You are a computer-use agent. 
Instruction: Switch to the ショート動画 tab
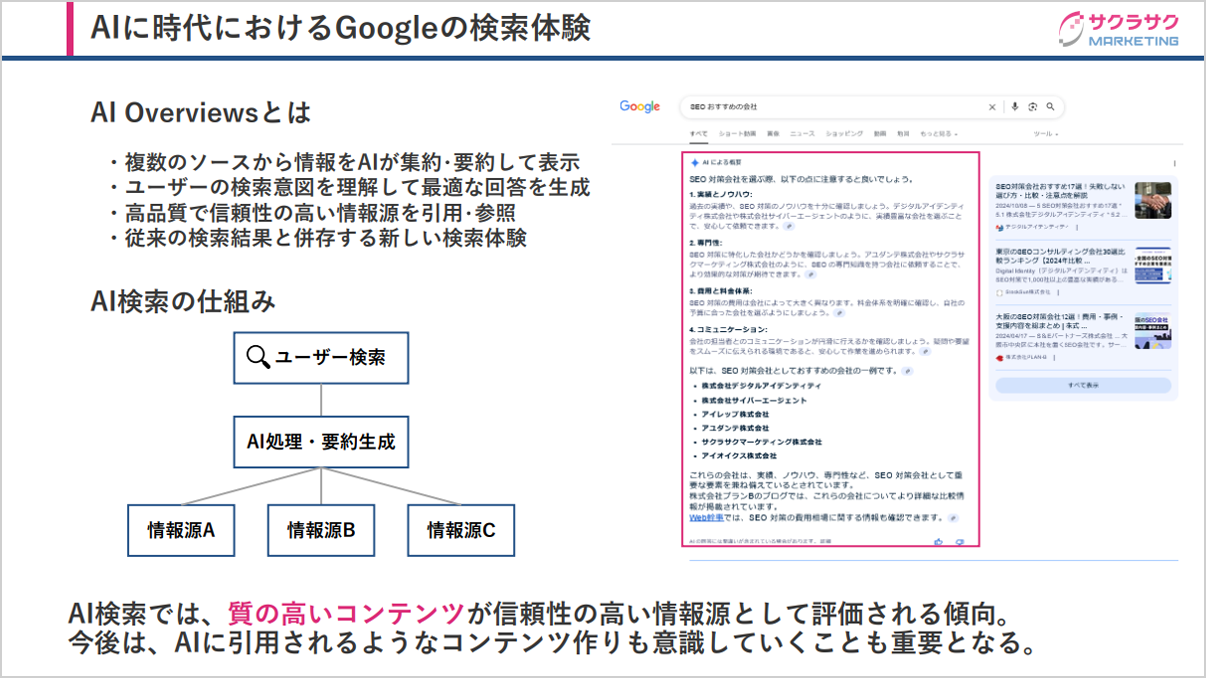tap(737, 134)
